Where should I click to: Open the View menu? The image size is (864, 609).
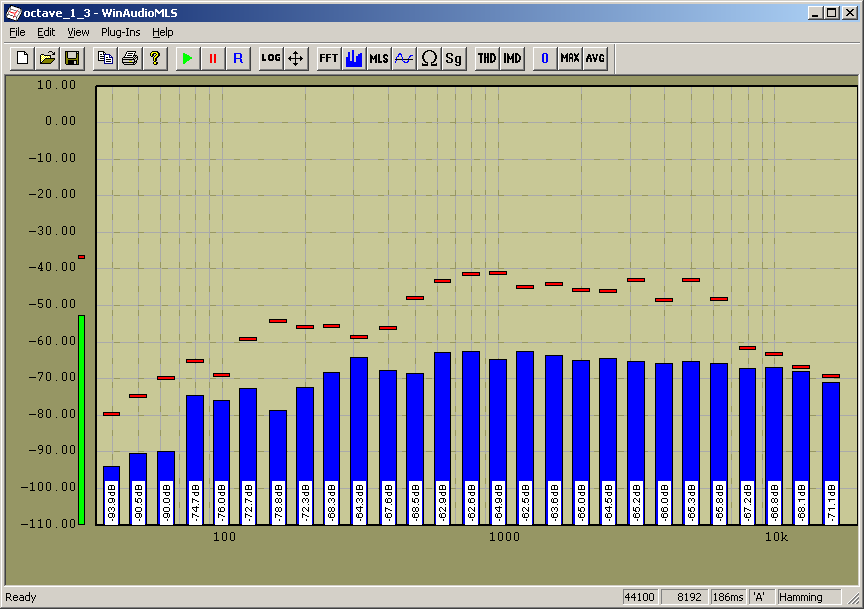78,32
